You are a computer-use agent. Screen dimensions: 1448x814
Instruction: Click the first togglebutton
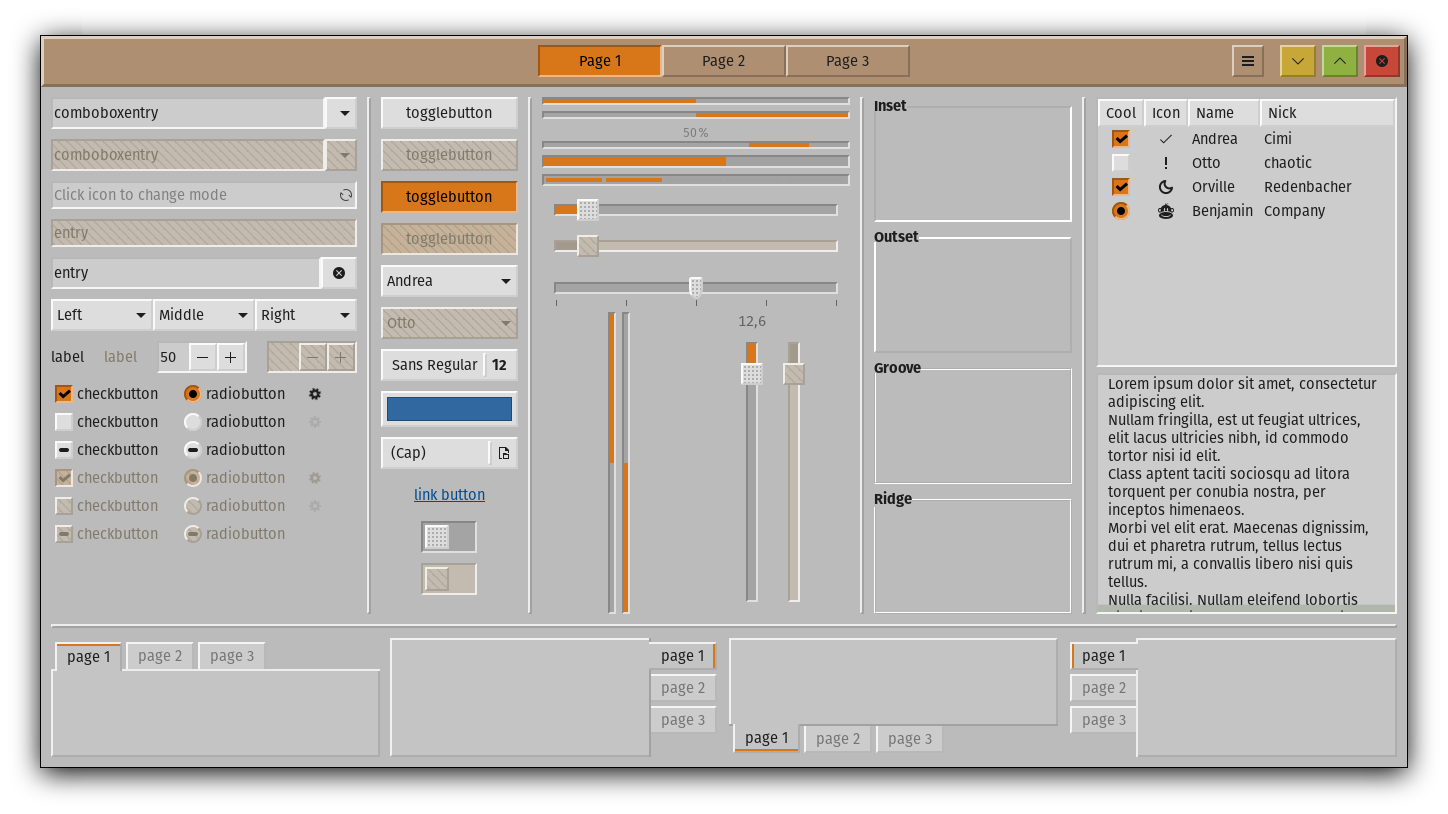(449, 113)
